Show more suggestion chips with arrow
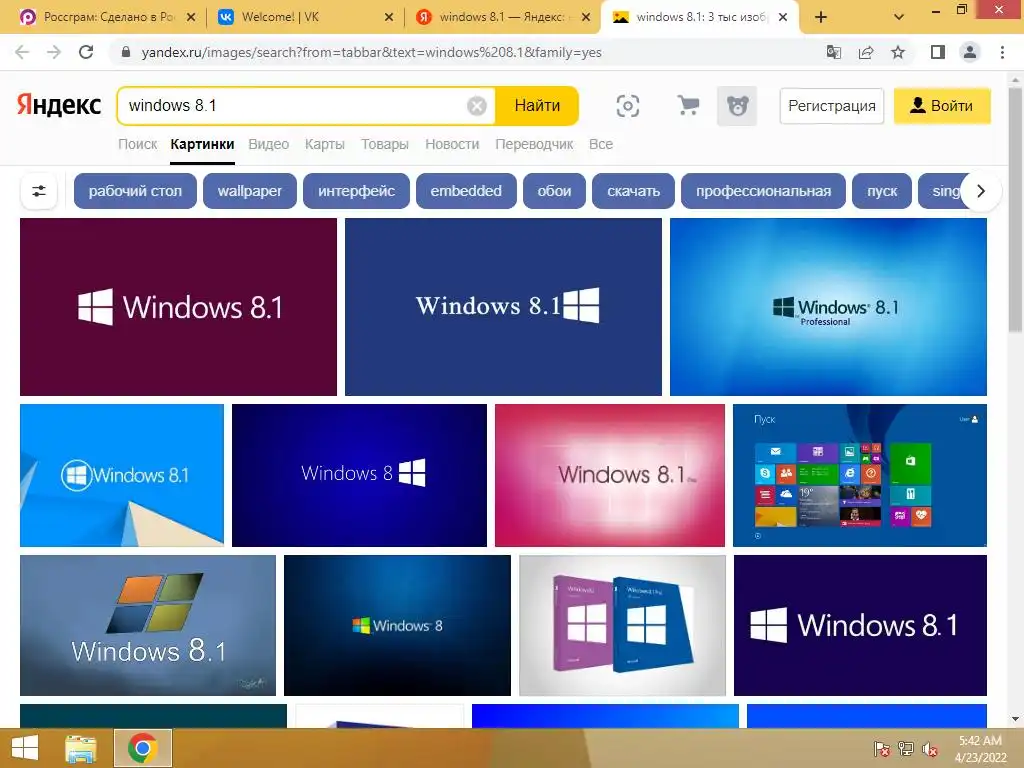 pyautogui.click(x=980, y=191)
